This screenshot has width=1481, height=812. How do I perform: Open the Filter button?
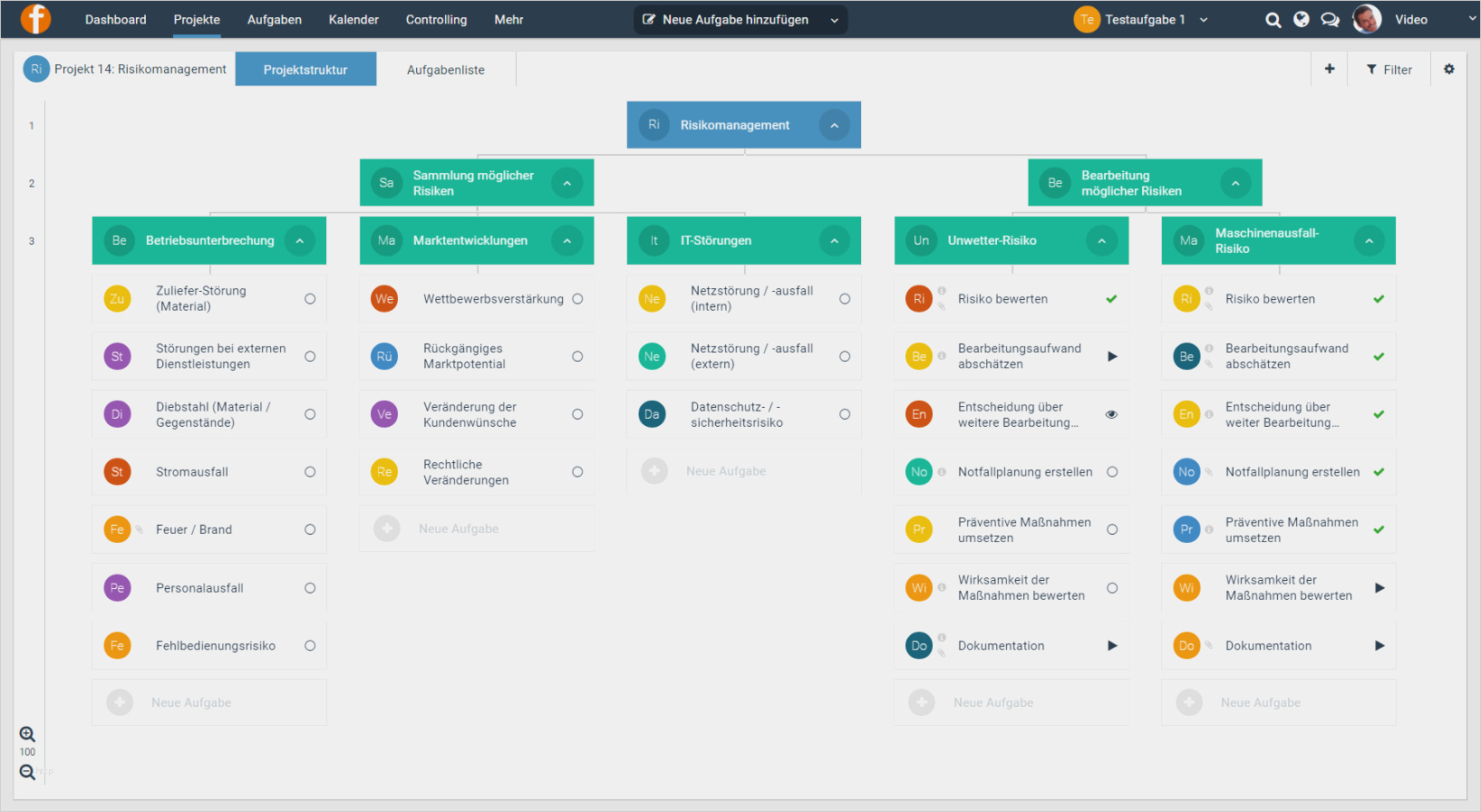click(1389, 70)
